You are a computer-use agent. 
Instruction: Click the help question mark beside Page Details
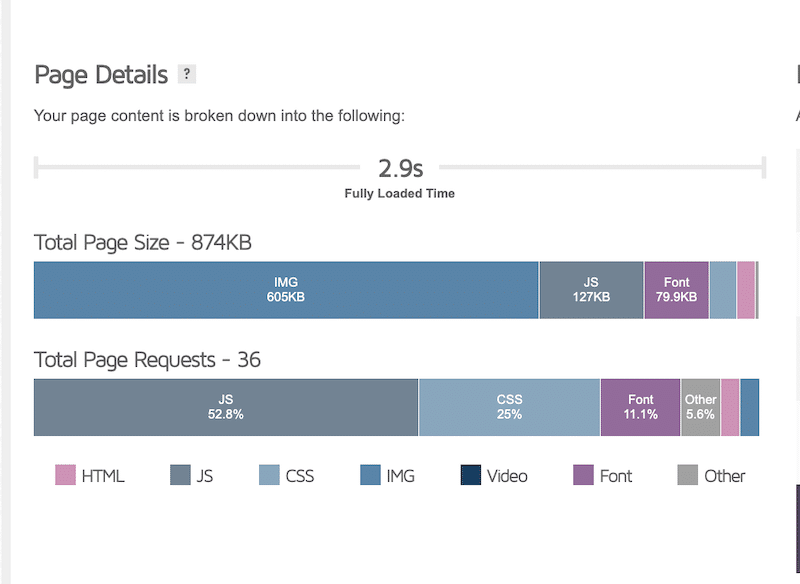pyautogui.click(x=186, y=74)
